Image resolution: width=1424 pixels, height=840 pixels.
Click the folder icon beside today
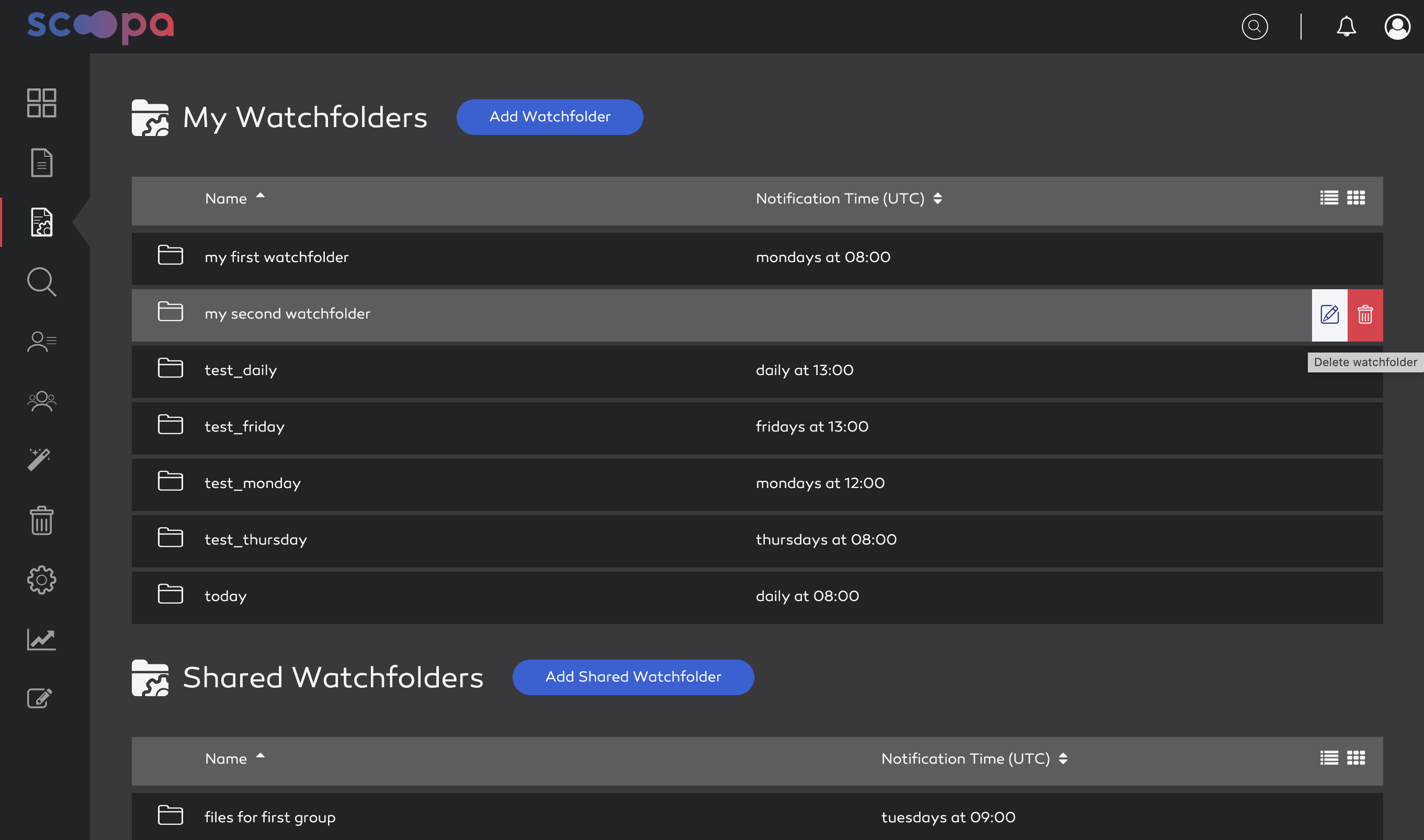(x=170, y=594)
